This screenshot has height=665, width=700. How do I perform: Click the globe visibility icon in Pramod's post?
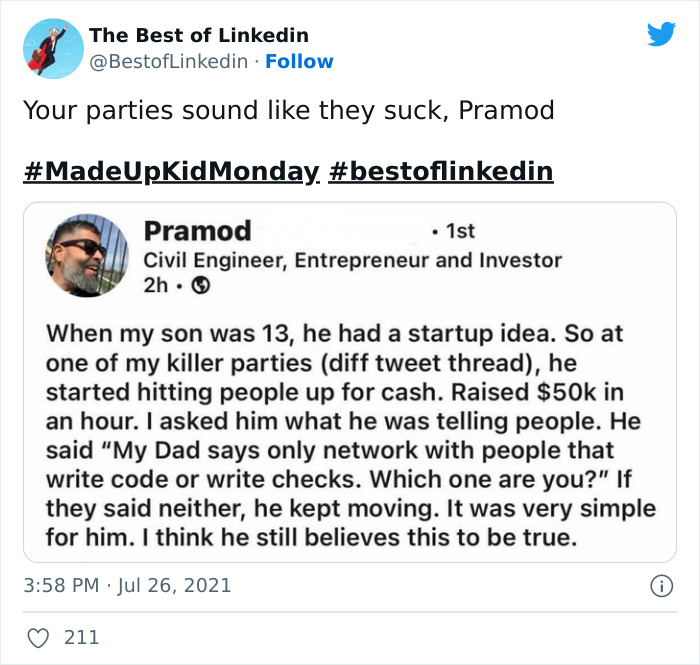(x=198, y=286)
